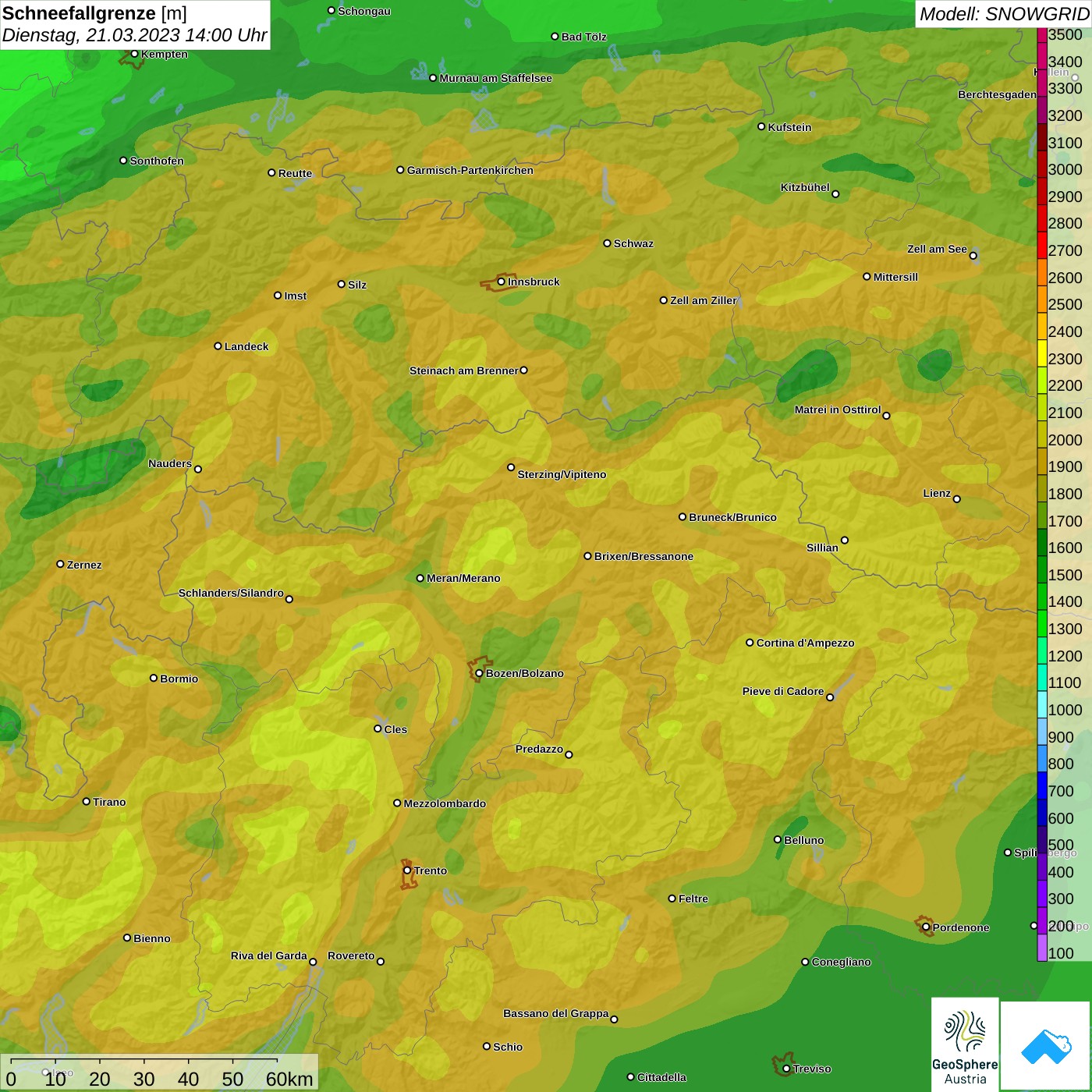1092x1092 pixels.
Task: Click the Innsbruck city label
Action: pos(534,282)
